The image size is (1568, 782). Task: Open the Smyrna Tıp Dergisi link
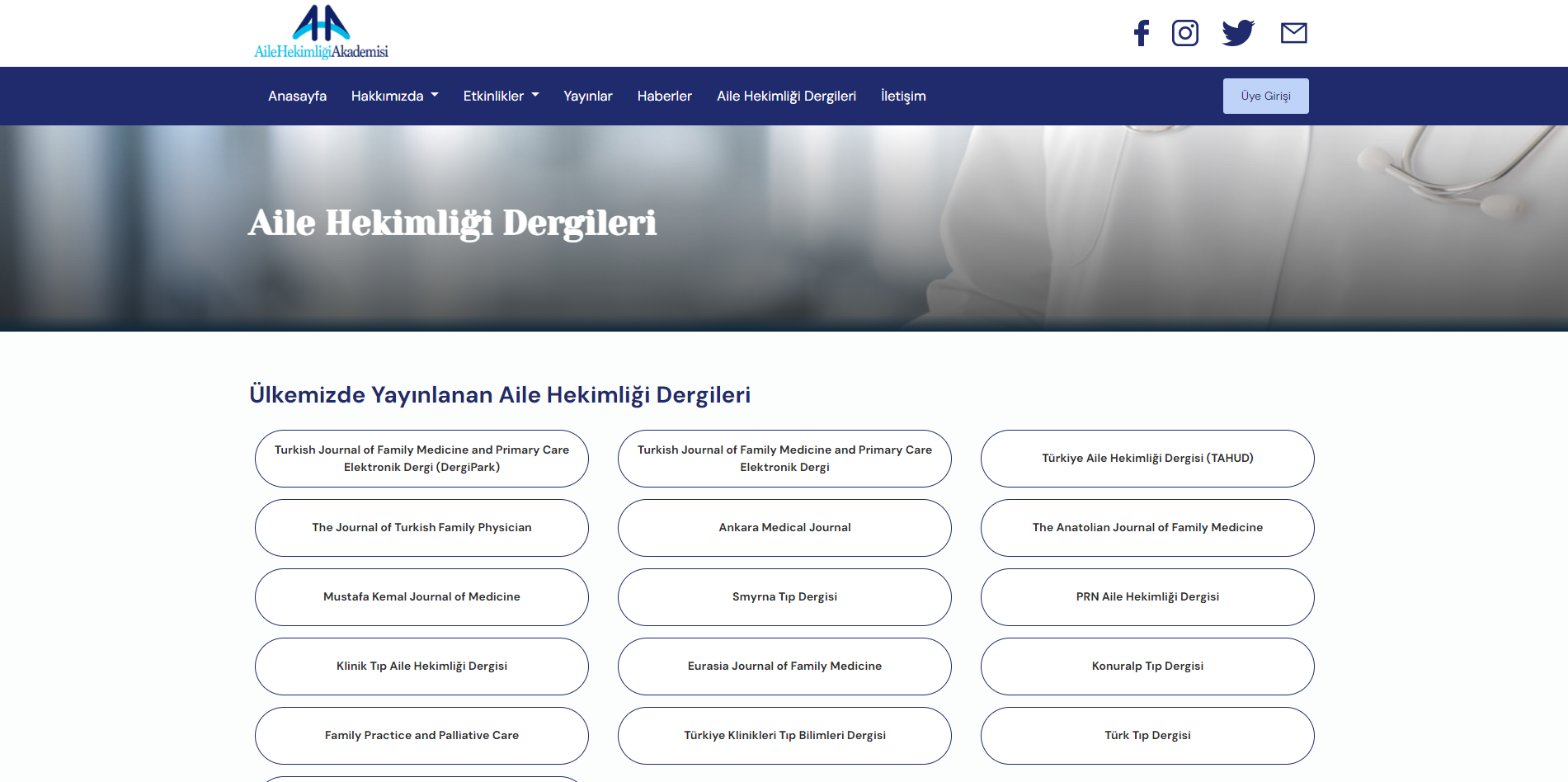784,597
